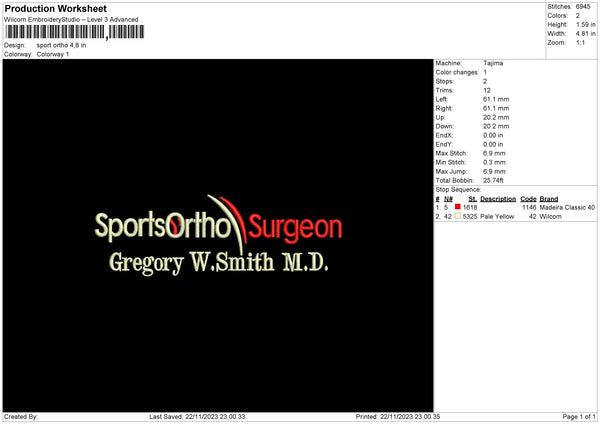Click the barcode under the worksheet title
The image size is (600, 424).
[75, 32]
